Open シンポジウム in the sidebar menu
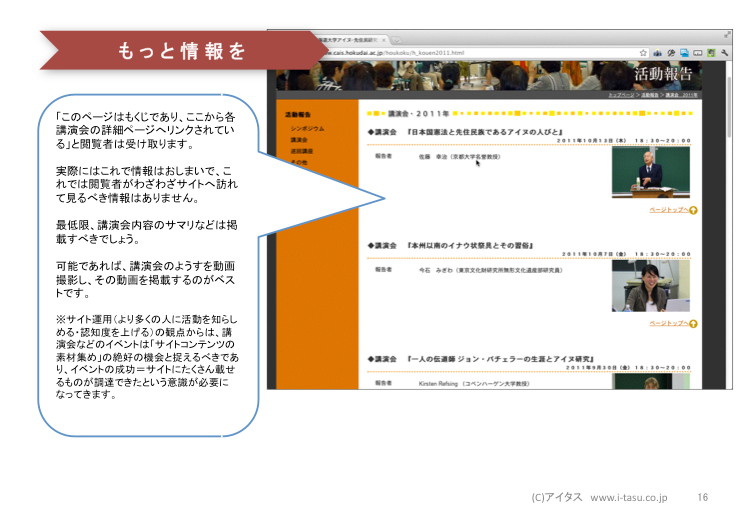This screenshot has width=739, height=511. pos(307,129)
